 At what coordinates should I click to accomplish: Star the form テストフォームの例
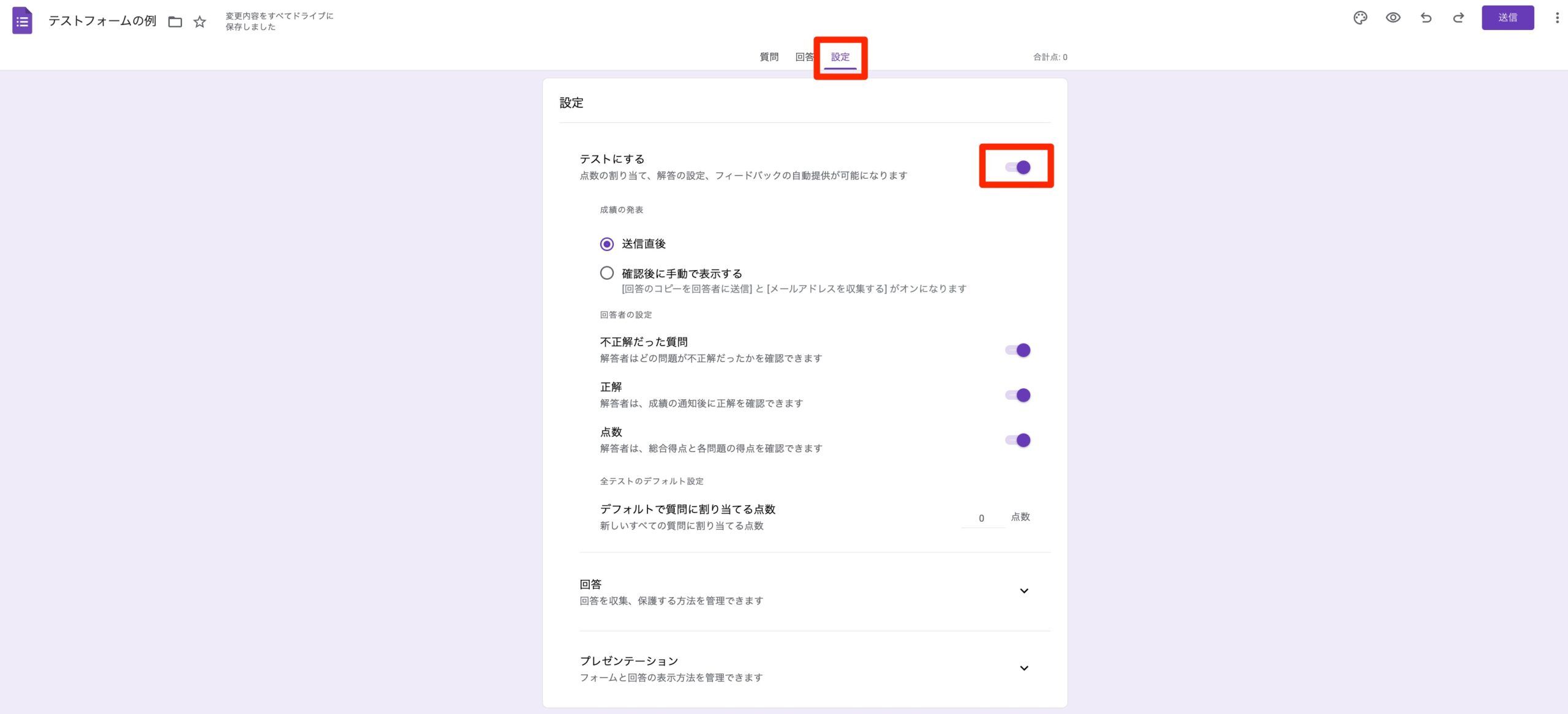200,21
